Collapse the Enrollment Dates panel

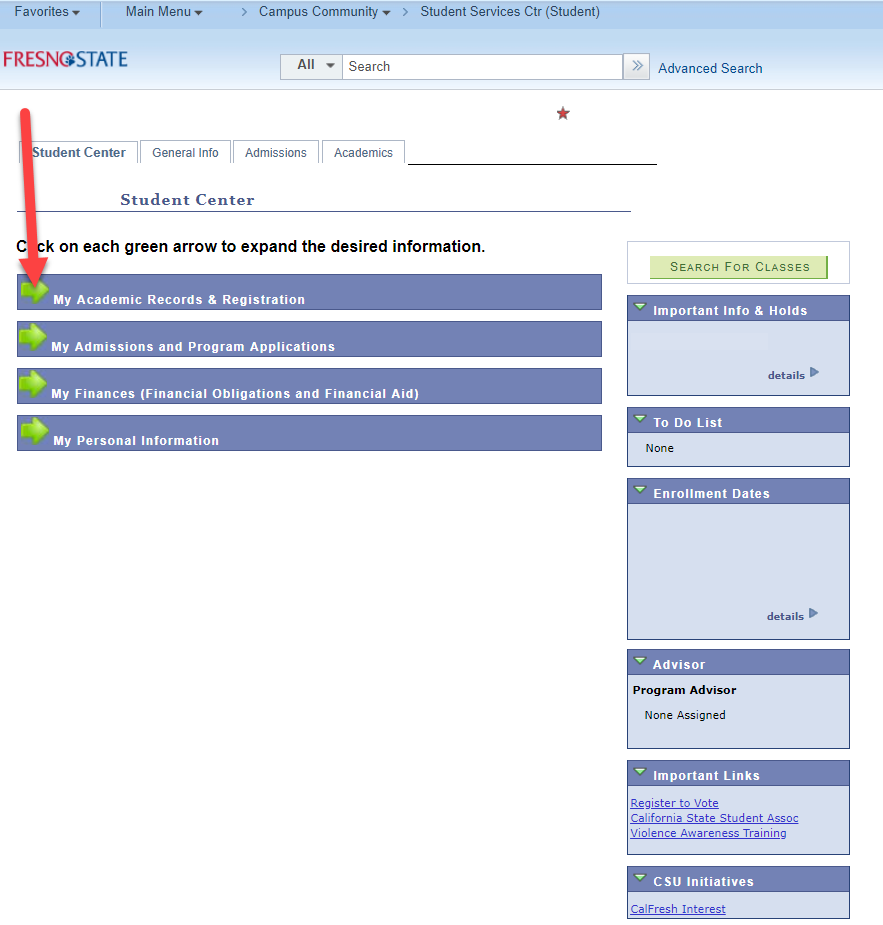pos(640,491)
